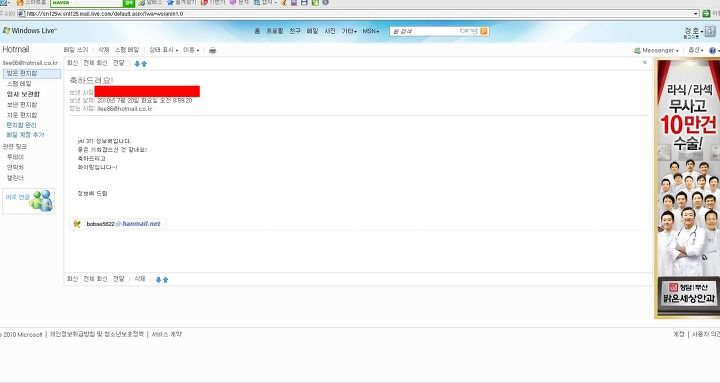Click the butterfly icon beside hanmail address
Screen dimensions: 720x383
click(77, 224)
